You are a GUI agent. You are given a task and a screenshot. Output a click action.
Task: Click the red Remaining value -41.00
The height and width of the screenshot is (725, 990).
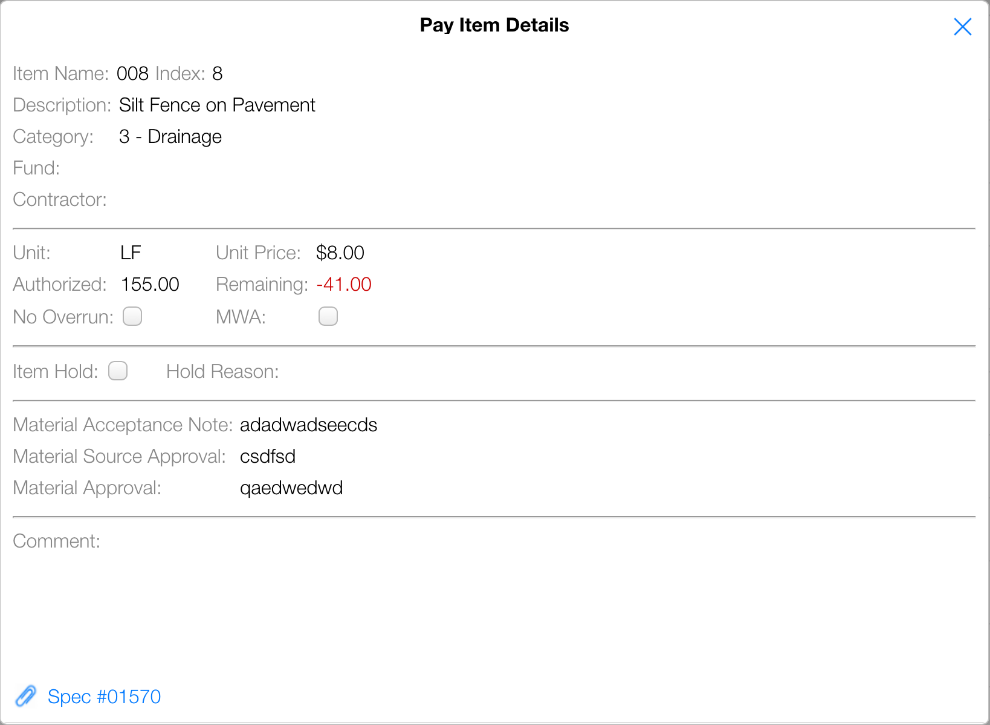click(x=344, y=285)
